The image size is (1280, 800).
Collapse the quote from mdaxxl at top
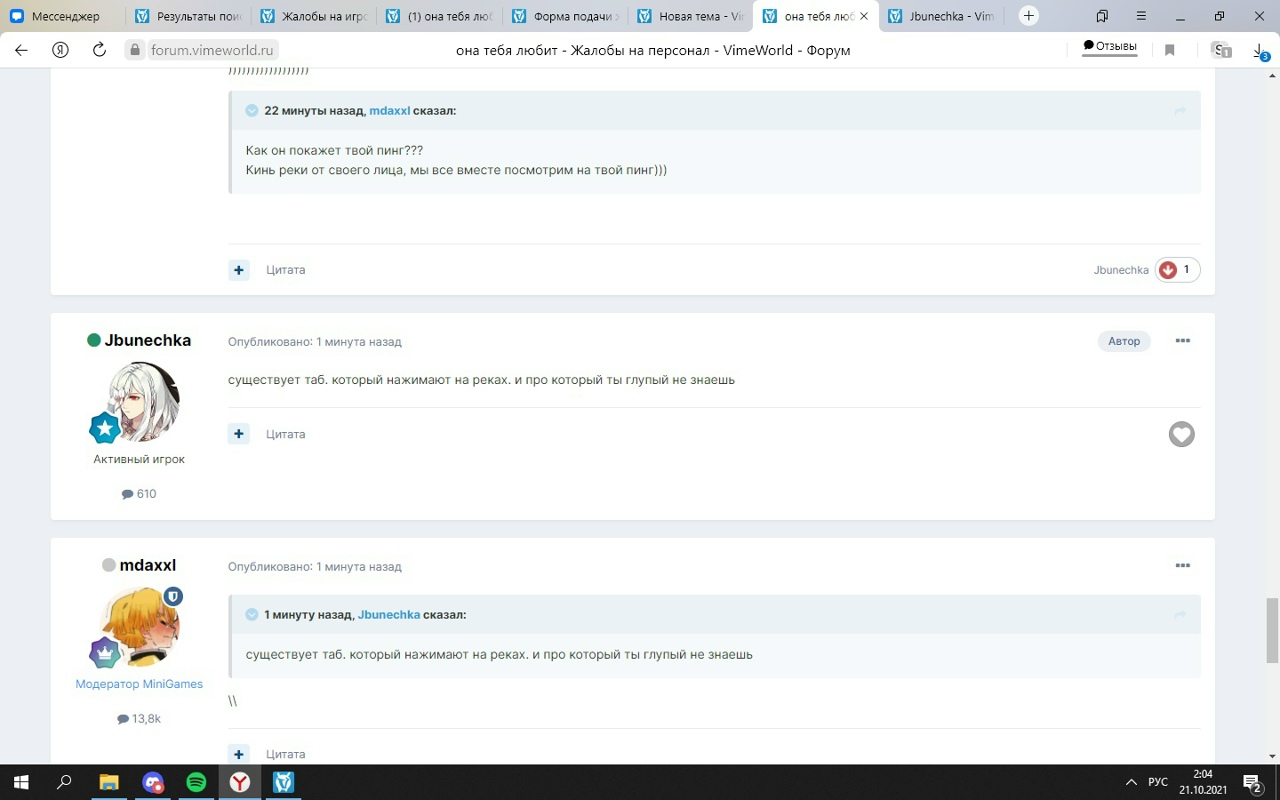tap(252, 111)
